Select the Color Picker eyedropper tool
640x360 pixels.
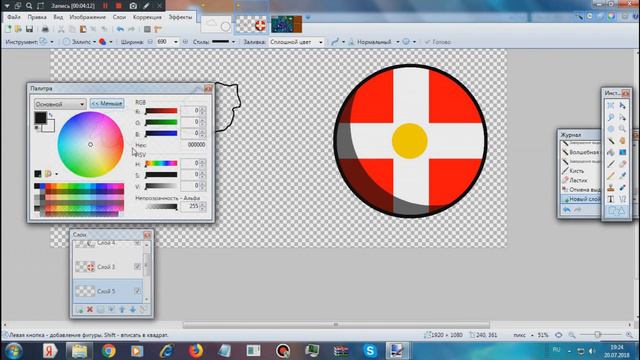tap(622, 176)
